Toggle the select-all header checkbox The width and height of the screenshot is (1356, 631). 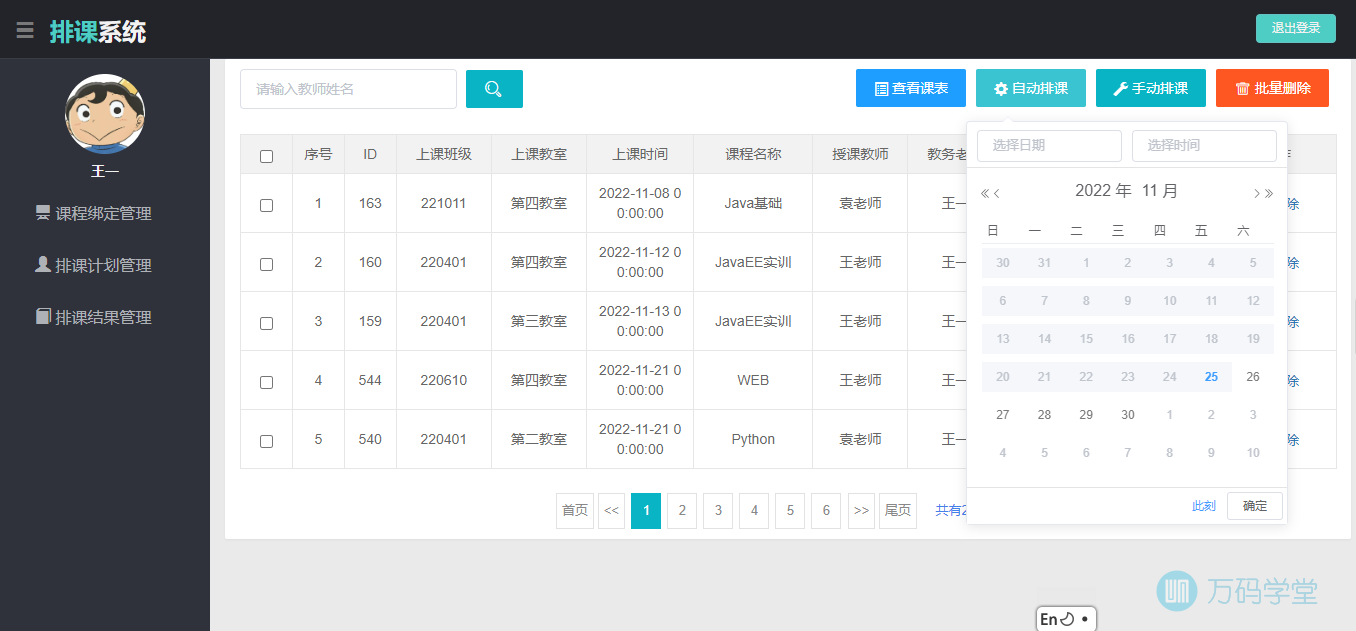[x=266, y=156]
